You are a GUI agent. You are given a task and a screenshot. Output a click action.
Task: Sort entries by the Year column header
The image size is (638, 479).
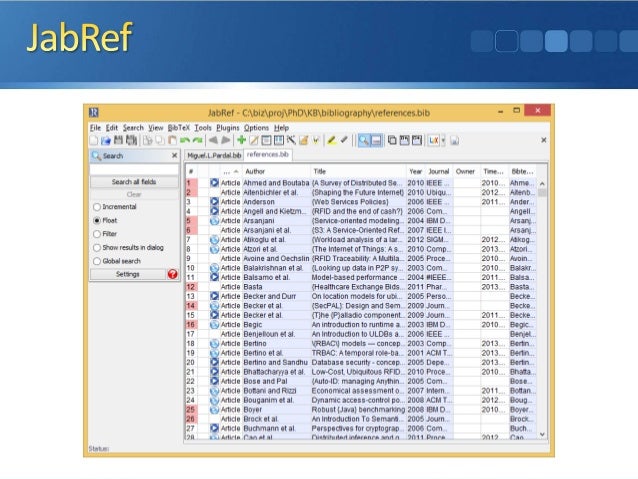415,172
